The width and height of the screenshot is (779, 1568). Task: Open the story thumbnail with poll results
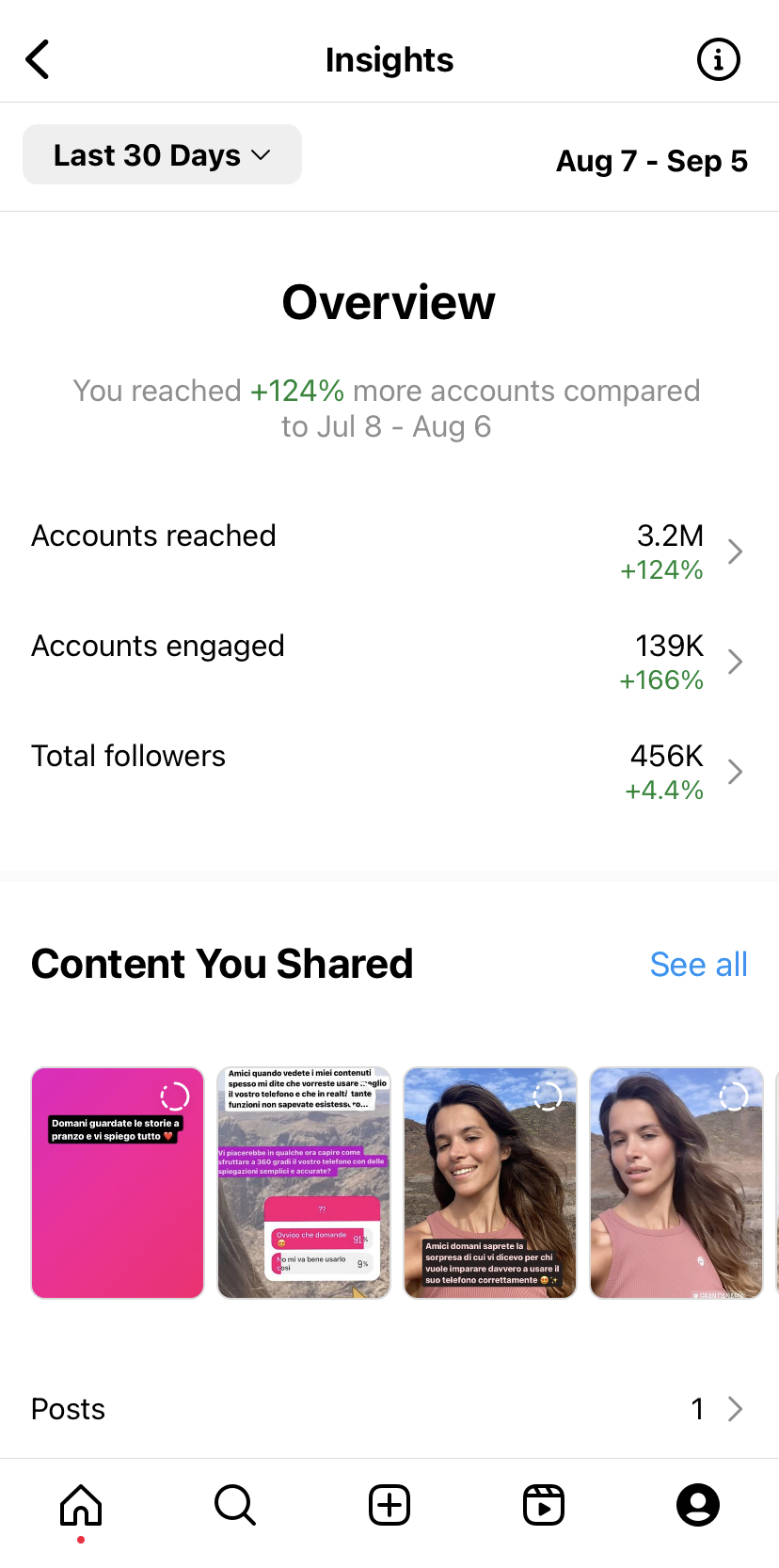click(x=304, y=1183)
